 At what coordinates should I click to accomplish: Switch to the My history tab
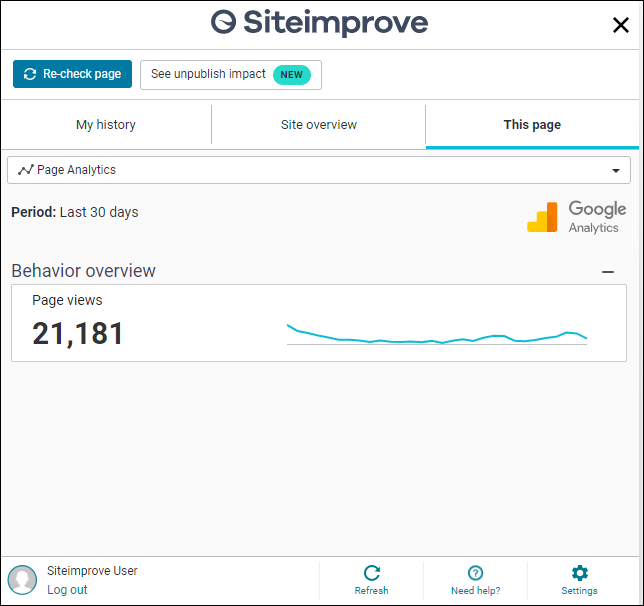tap(106, 124)
